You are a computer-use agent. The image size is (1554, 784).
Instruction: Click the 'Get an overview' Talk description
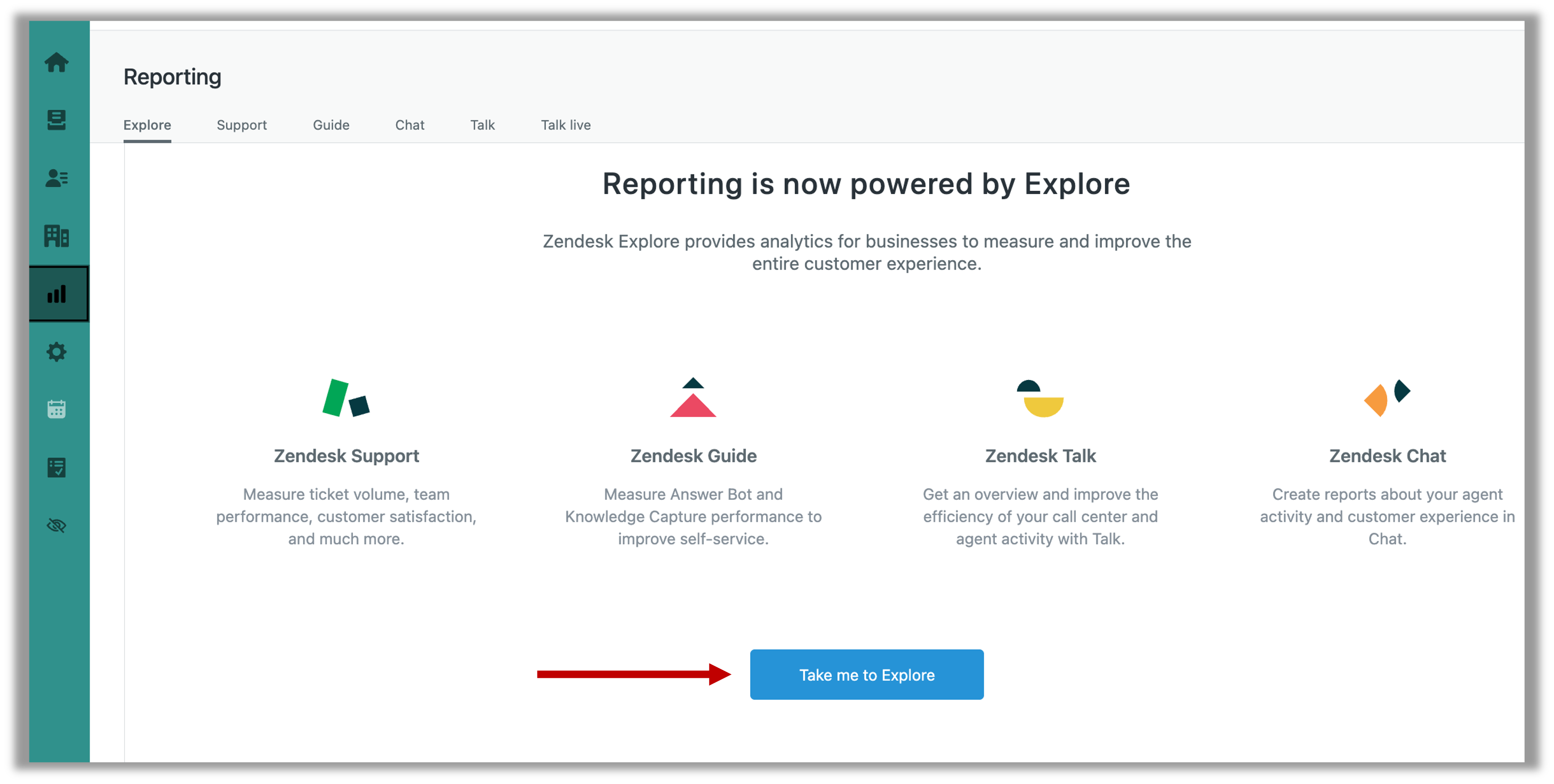(1041, 516)
